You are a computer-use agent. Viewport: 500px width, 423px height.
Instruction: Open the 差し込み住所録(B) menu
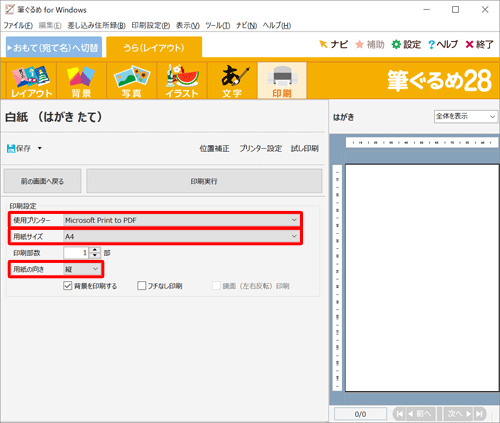pos(96,25)
